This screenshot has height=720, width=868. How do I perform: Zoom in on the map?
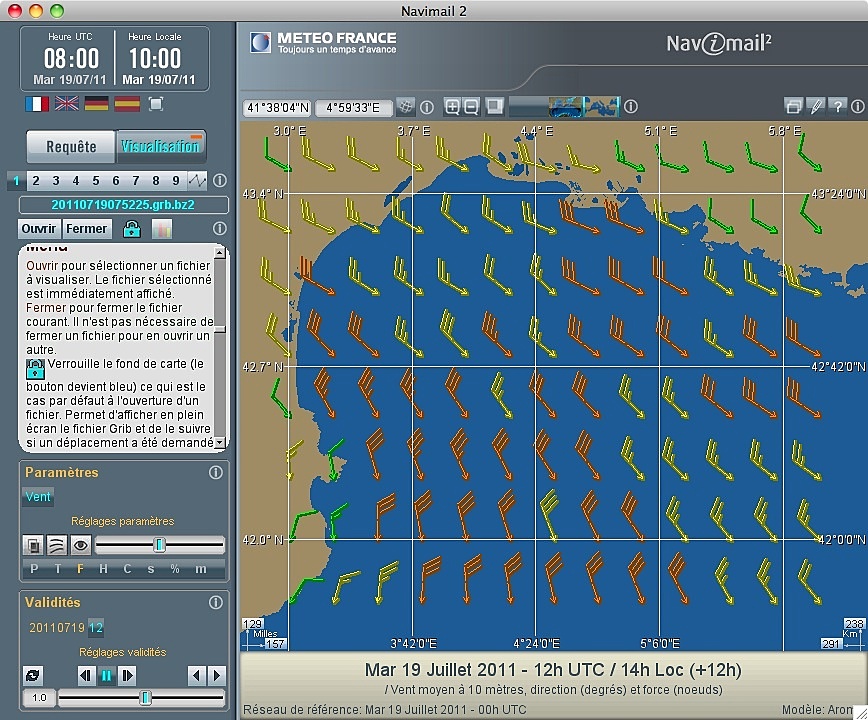[x=452, y=107]
